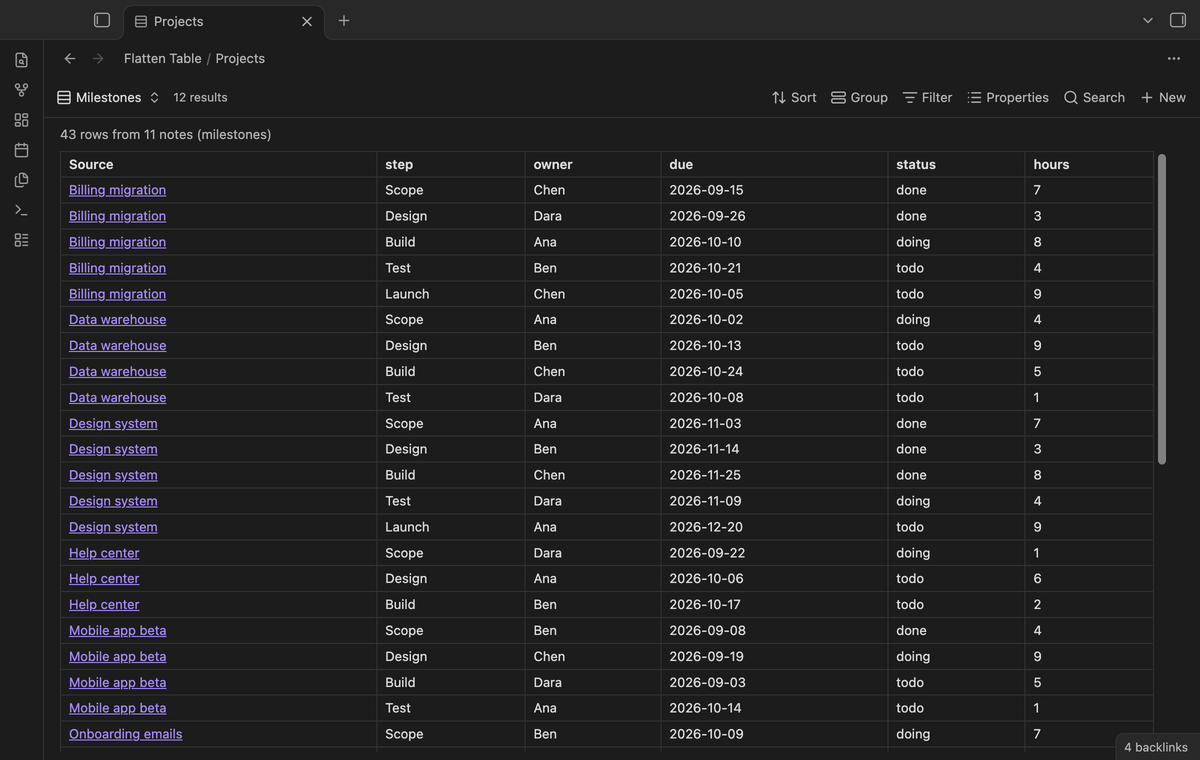The image size is (1200, 760).
Task: Open command palette terminal icon
Action: click(22, 210)
